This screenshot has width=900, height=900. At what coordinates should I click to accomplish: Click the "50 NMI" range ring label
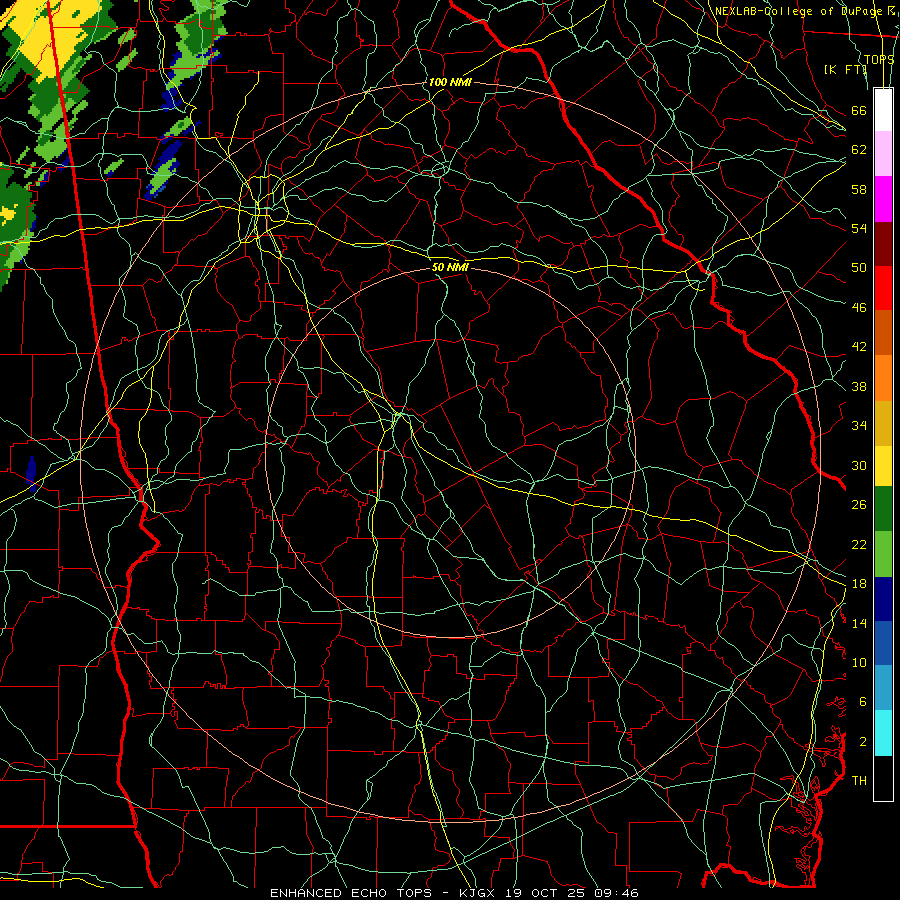[450, 267]
